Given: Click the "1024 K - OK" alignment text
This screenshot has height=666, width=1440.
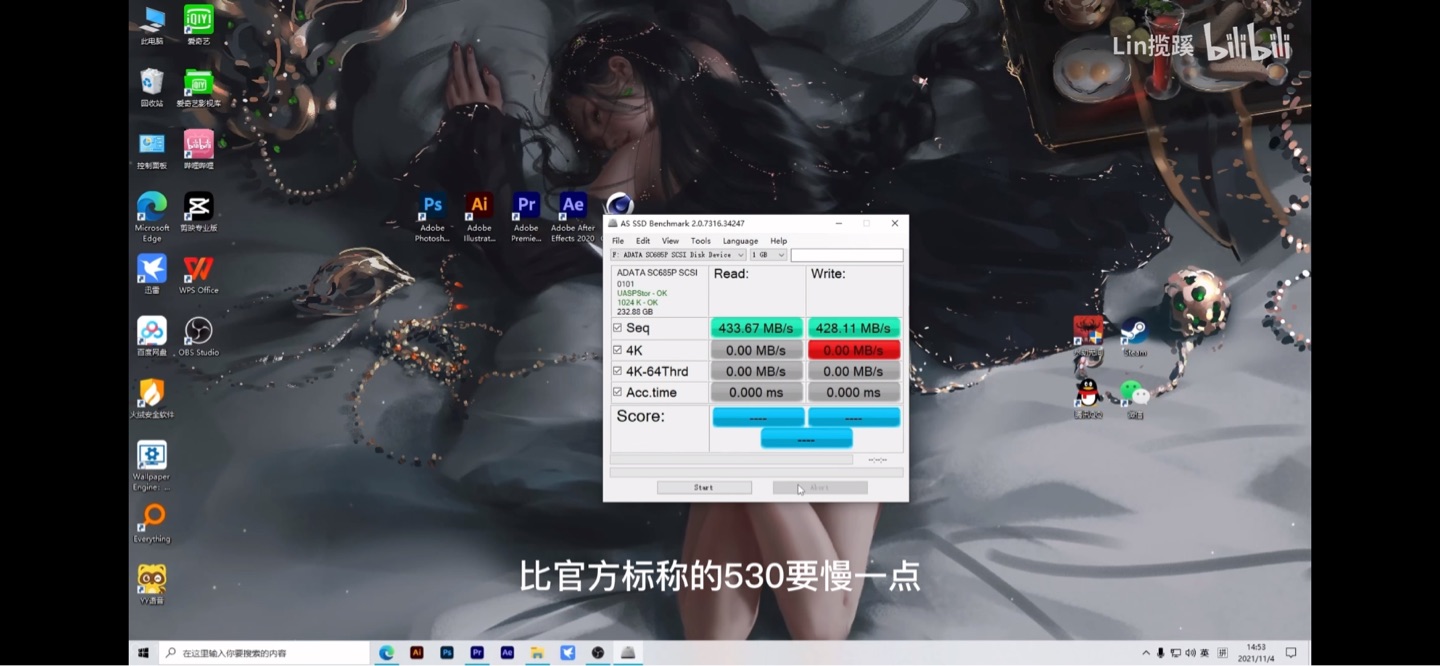Looking at the screenshot, I should (638, 302).
